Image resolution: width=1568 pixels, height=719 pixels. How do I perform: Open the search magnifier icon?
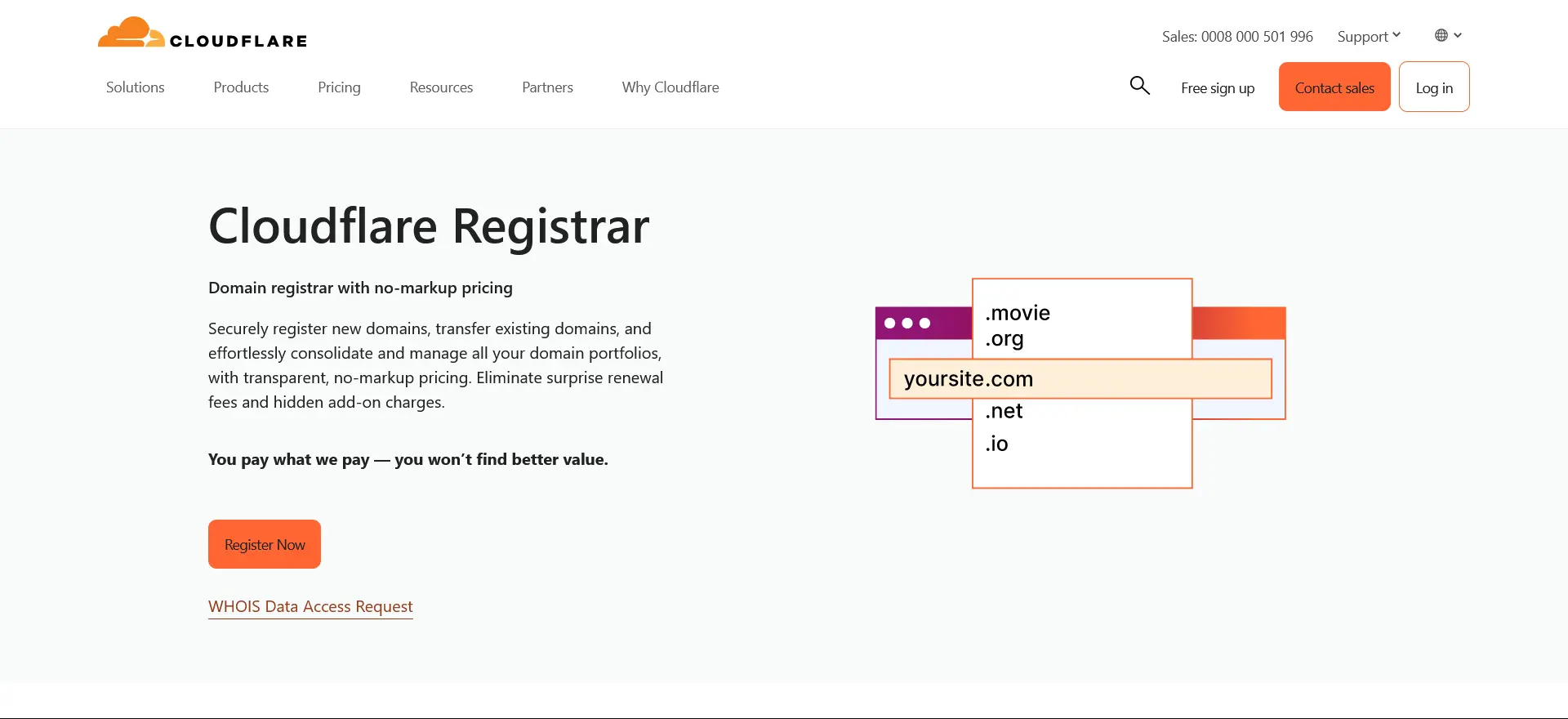point(1140,86)
